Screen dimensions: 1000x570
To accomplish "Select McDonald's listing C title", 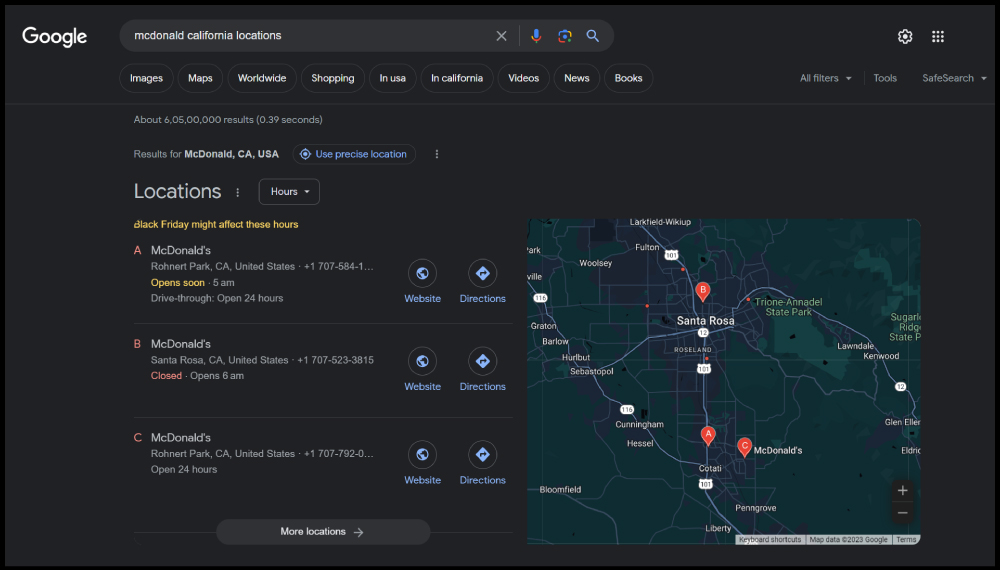I will pos(181,438).
